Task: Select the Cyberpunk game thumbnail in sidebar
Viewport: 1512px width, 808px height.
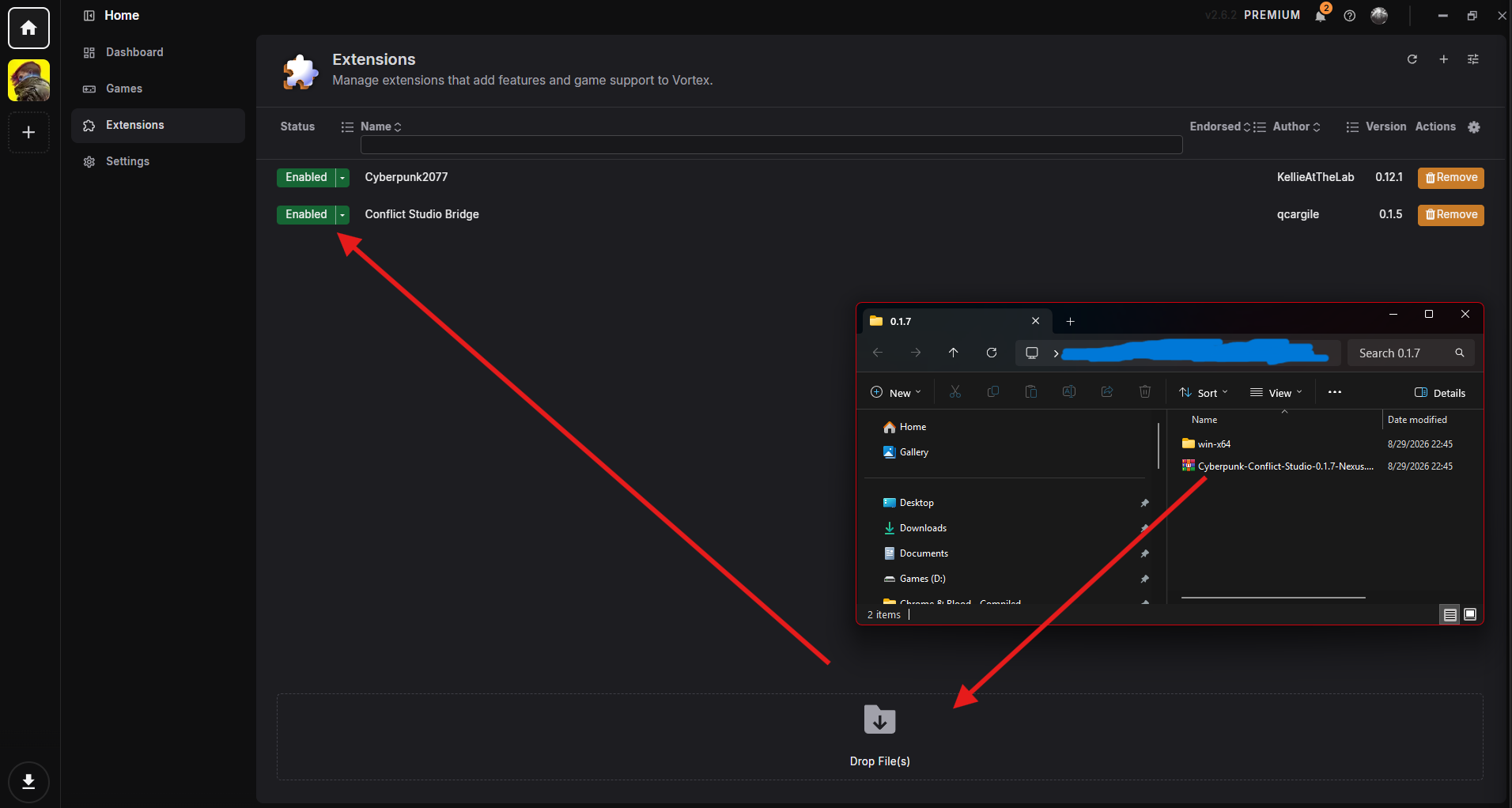Action: [x=28, y=81]
